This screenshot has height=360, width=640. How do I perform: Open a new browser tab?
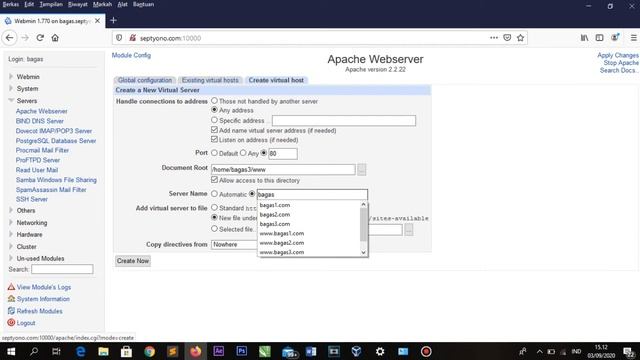click(x=113, y=20)
